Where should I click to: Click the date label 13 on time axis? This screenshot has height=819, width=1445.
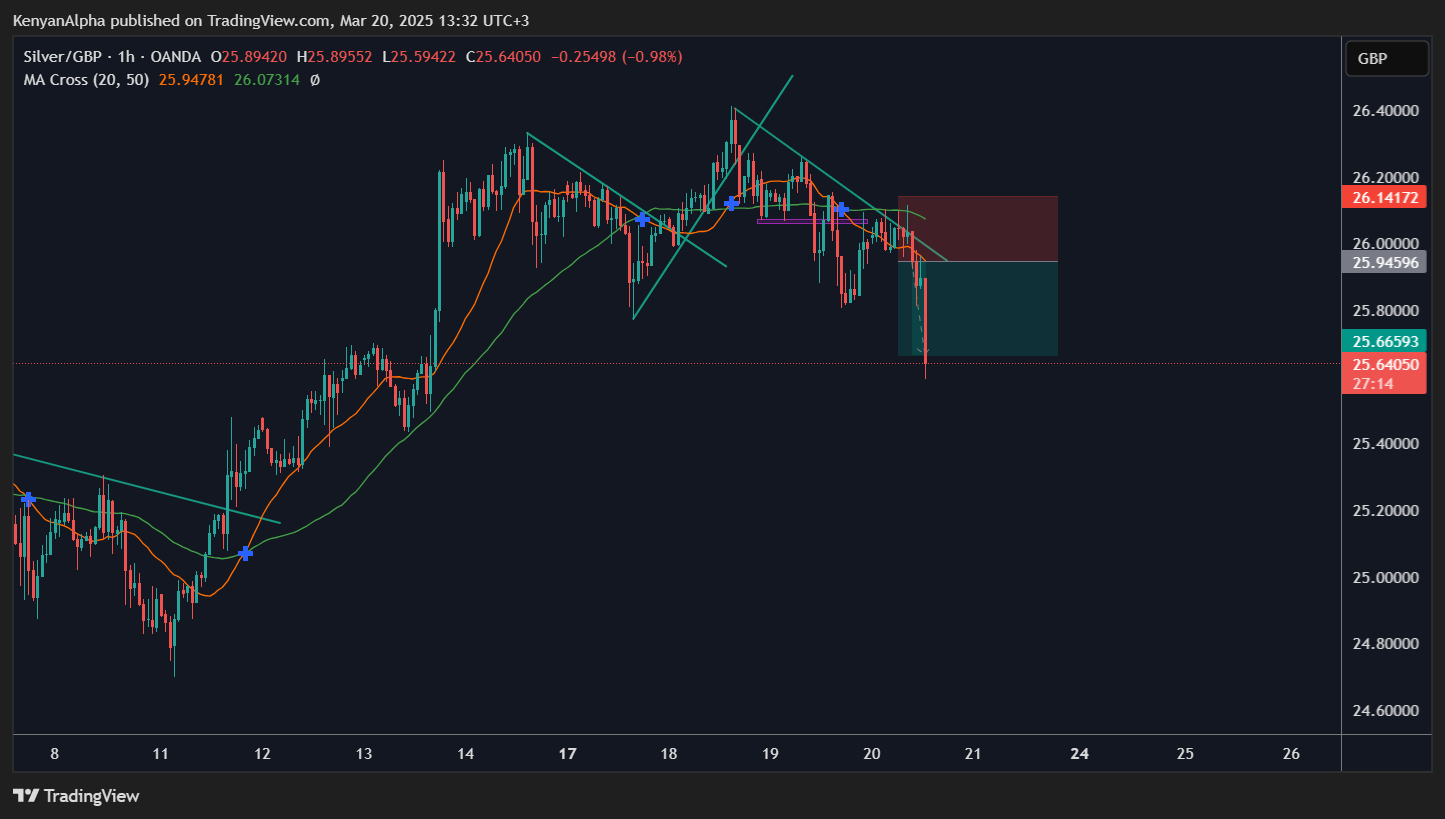pos(364,753)
